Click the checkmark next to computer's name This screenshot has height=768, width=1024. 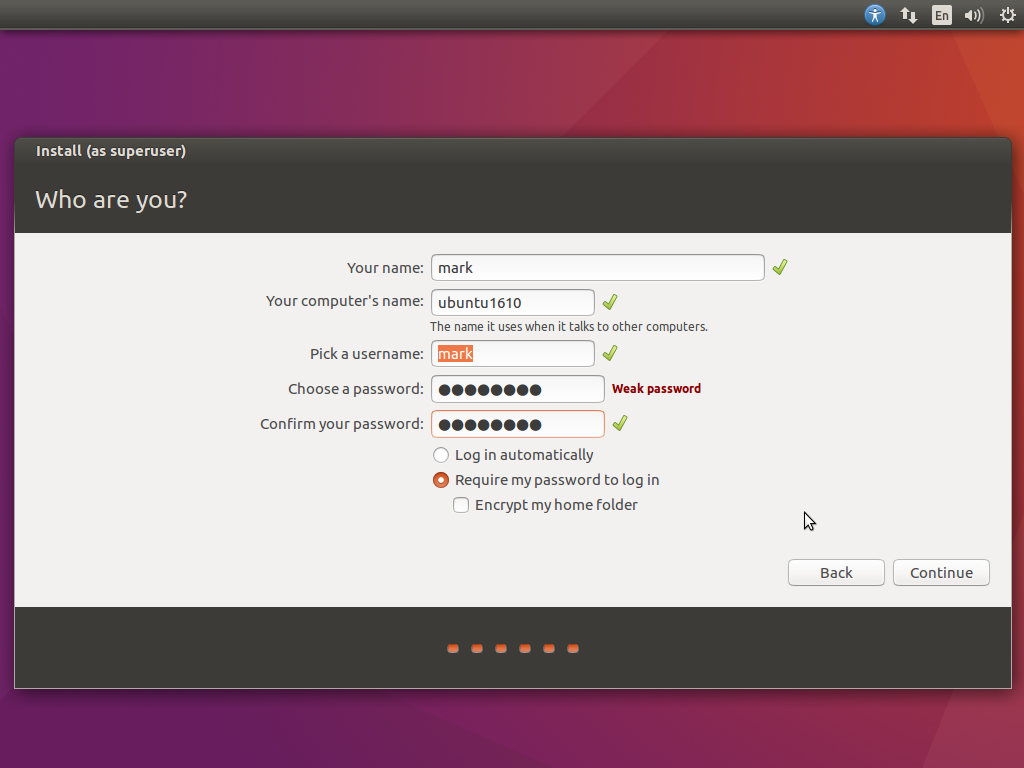click(610, 302)
